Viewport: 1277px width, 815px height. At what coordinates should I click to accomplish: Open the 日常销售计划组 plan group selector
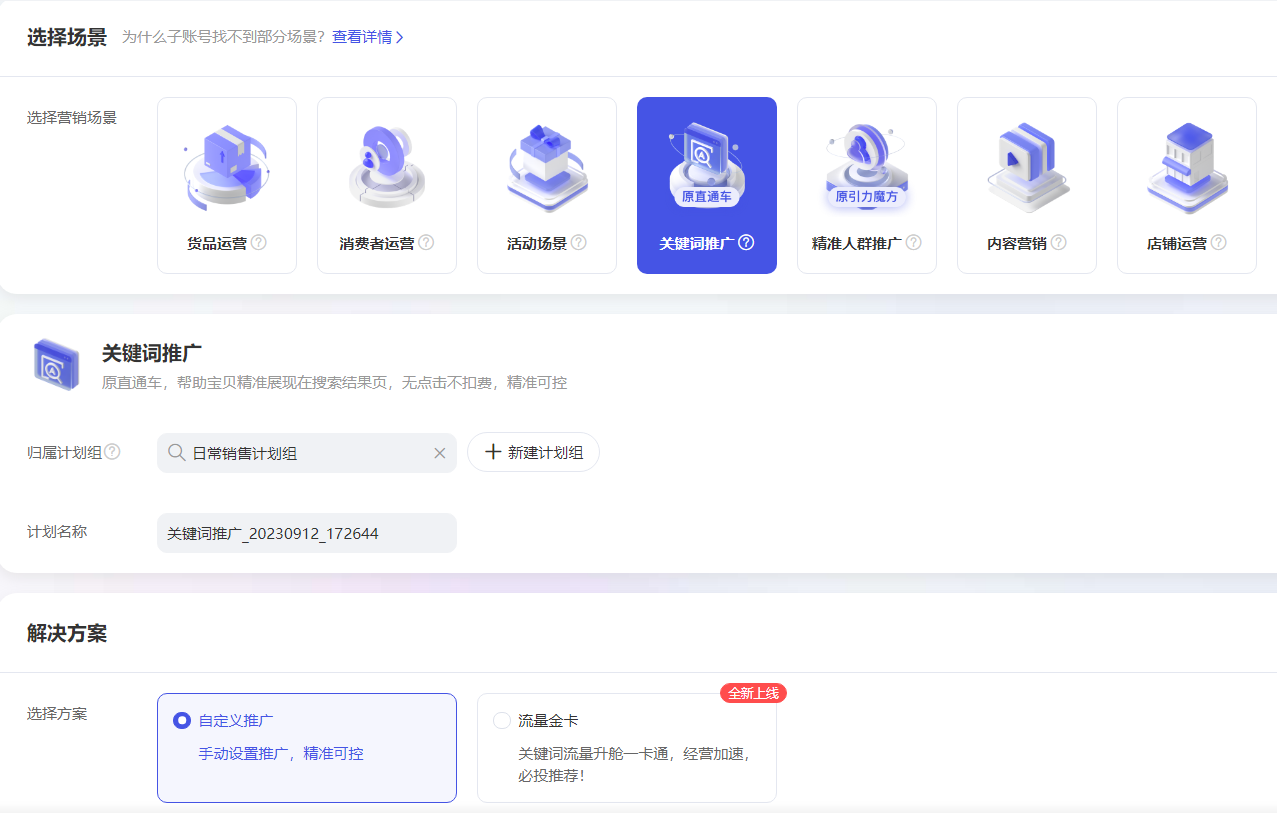(x=307, y=453)
